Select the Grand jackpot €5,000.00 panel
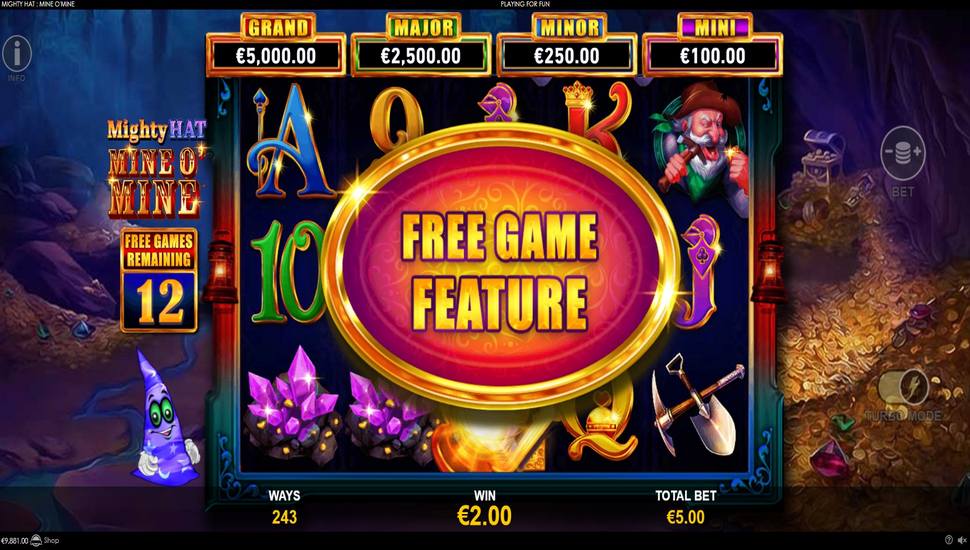 276,46
